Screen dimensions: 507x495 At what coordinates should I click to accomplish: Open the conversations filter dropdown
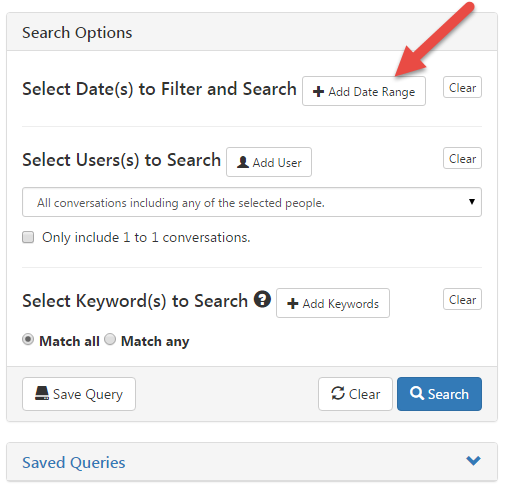(252, 202)
